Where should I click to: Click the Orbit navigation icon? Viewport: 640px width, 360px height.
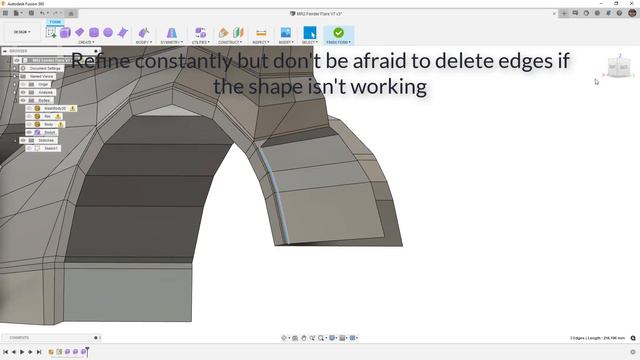coord(284,338)
